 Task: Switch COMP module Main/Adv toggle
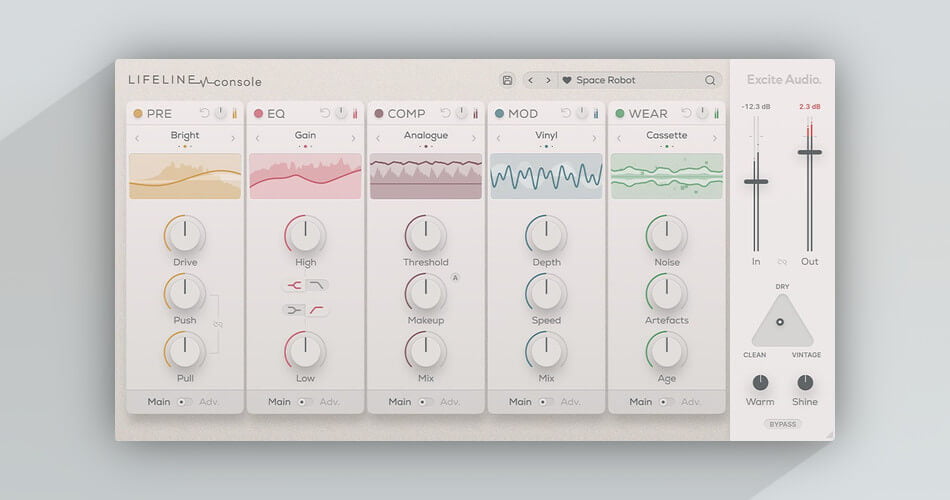(425, 402)
